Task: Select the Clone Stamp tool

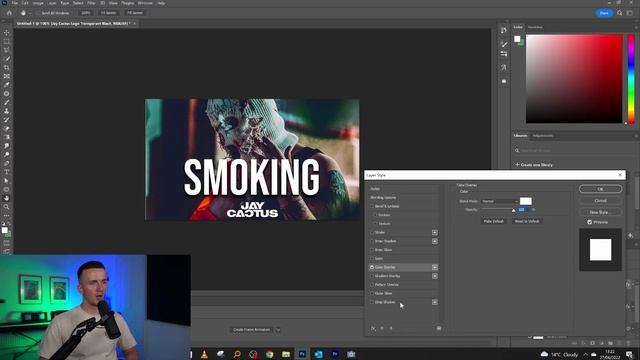Action: 7,111
